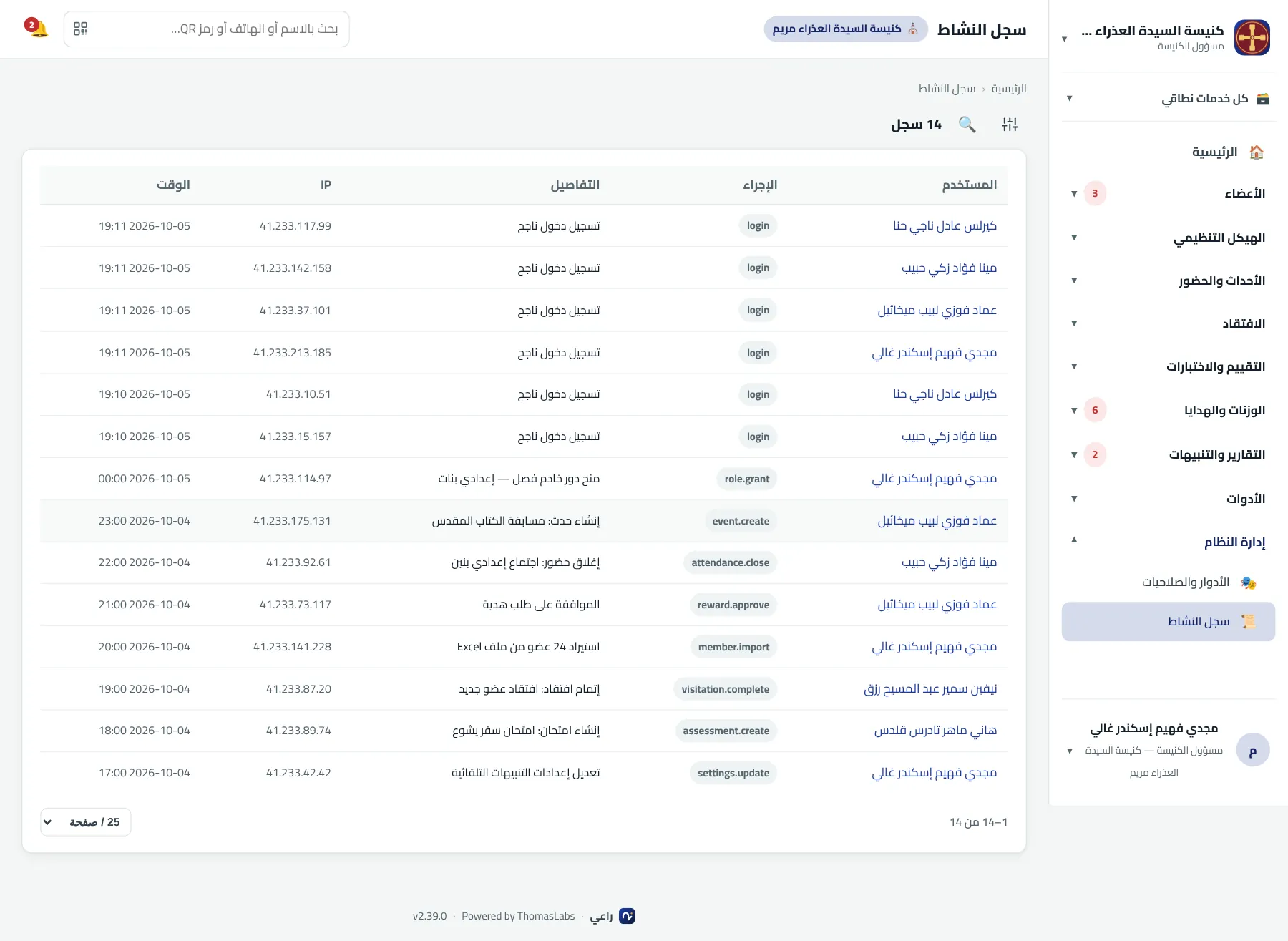Open the filter sliders icon

[1010, 125]
